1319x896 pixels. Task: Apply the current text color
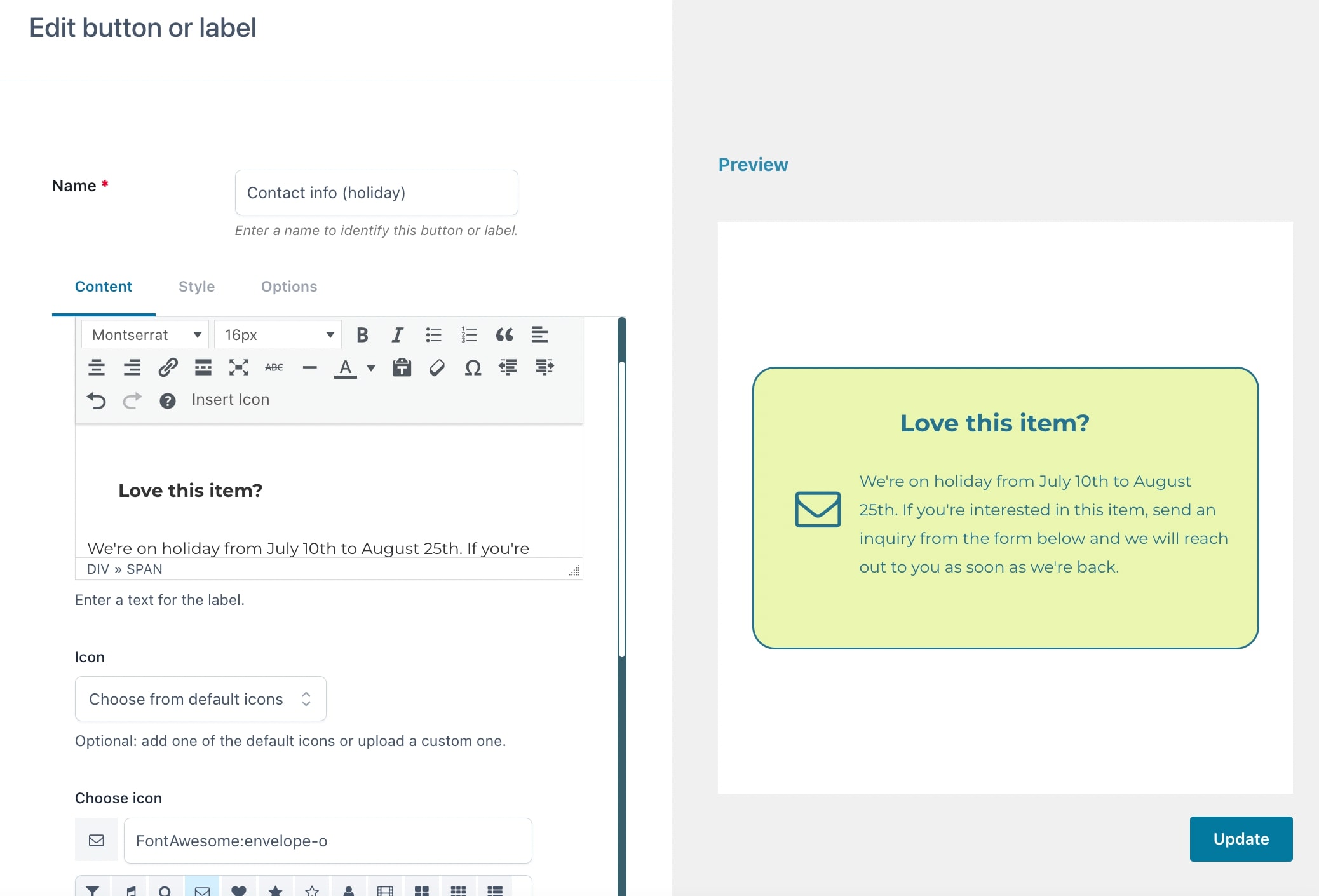tap(346, 367)
